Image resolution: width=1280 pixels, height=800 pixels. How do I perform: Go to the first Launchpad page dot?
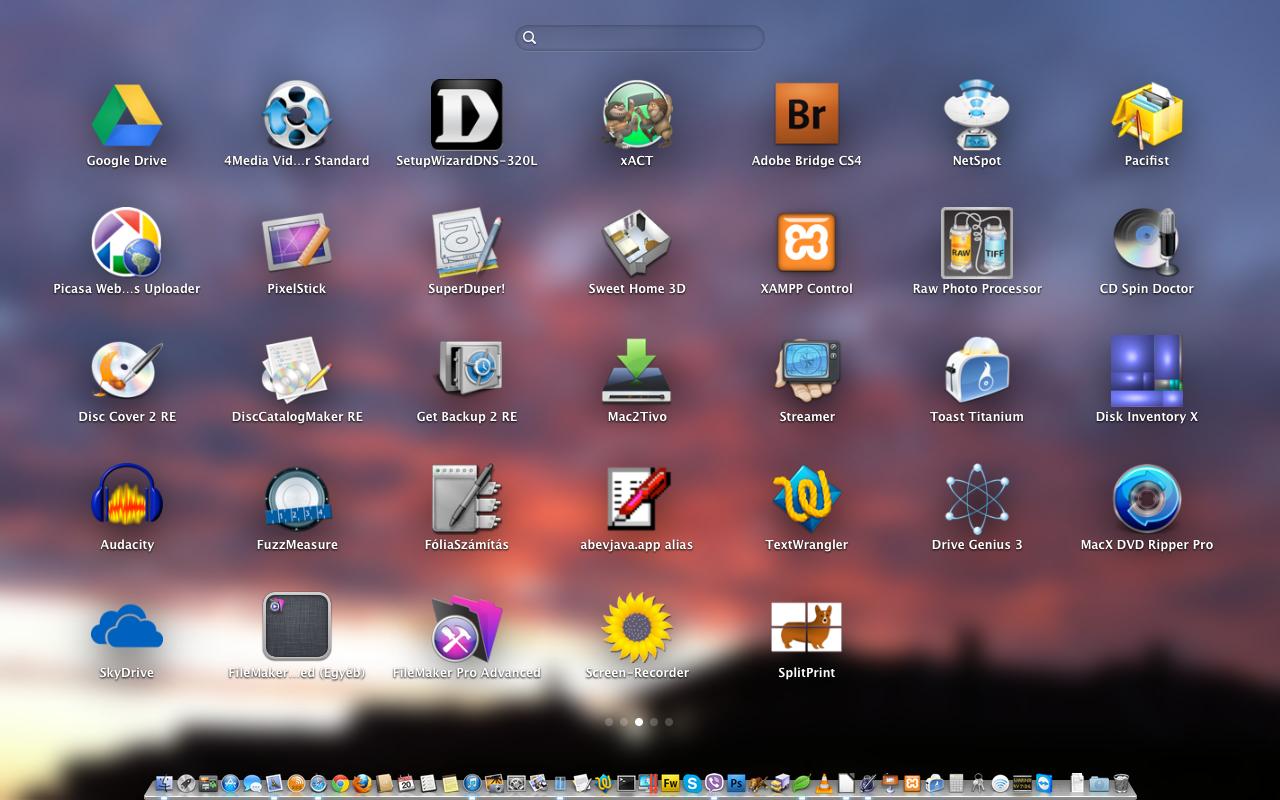click(x=609, y=721)
